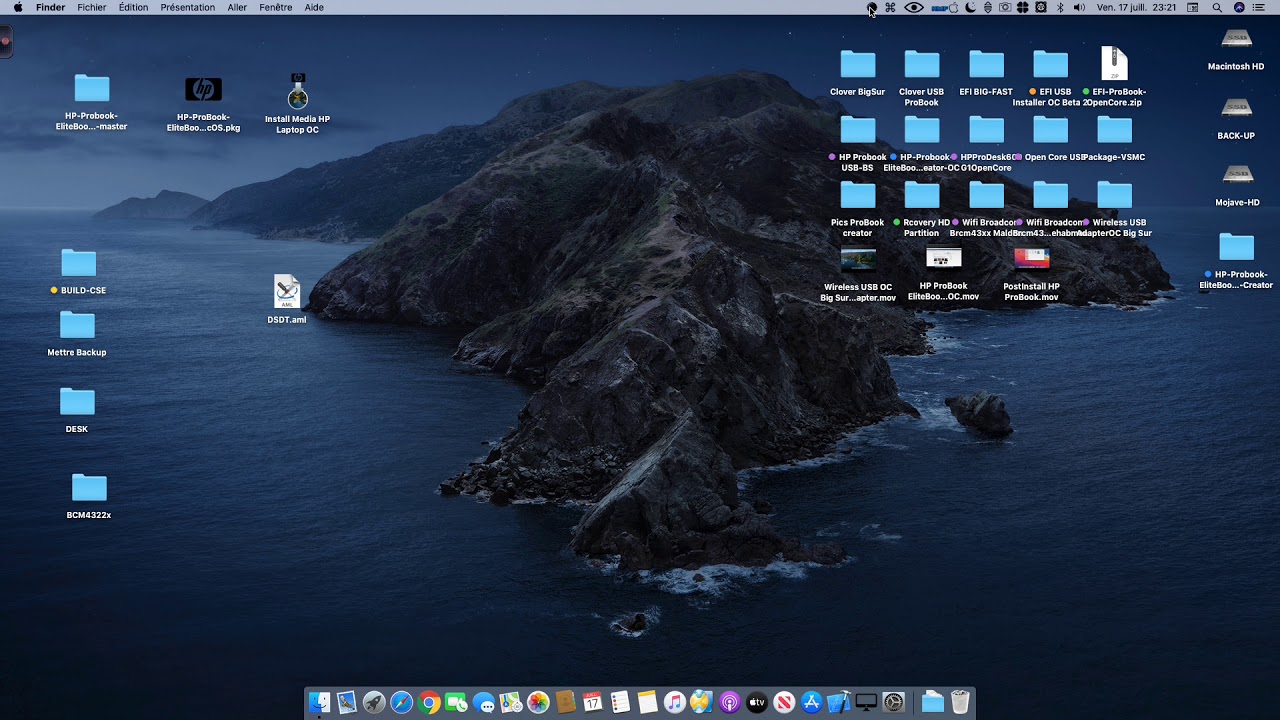Open the Aide menu
Image resolution: width=1280 pixels, height=720 pixels.
pos(314,7)
